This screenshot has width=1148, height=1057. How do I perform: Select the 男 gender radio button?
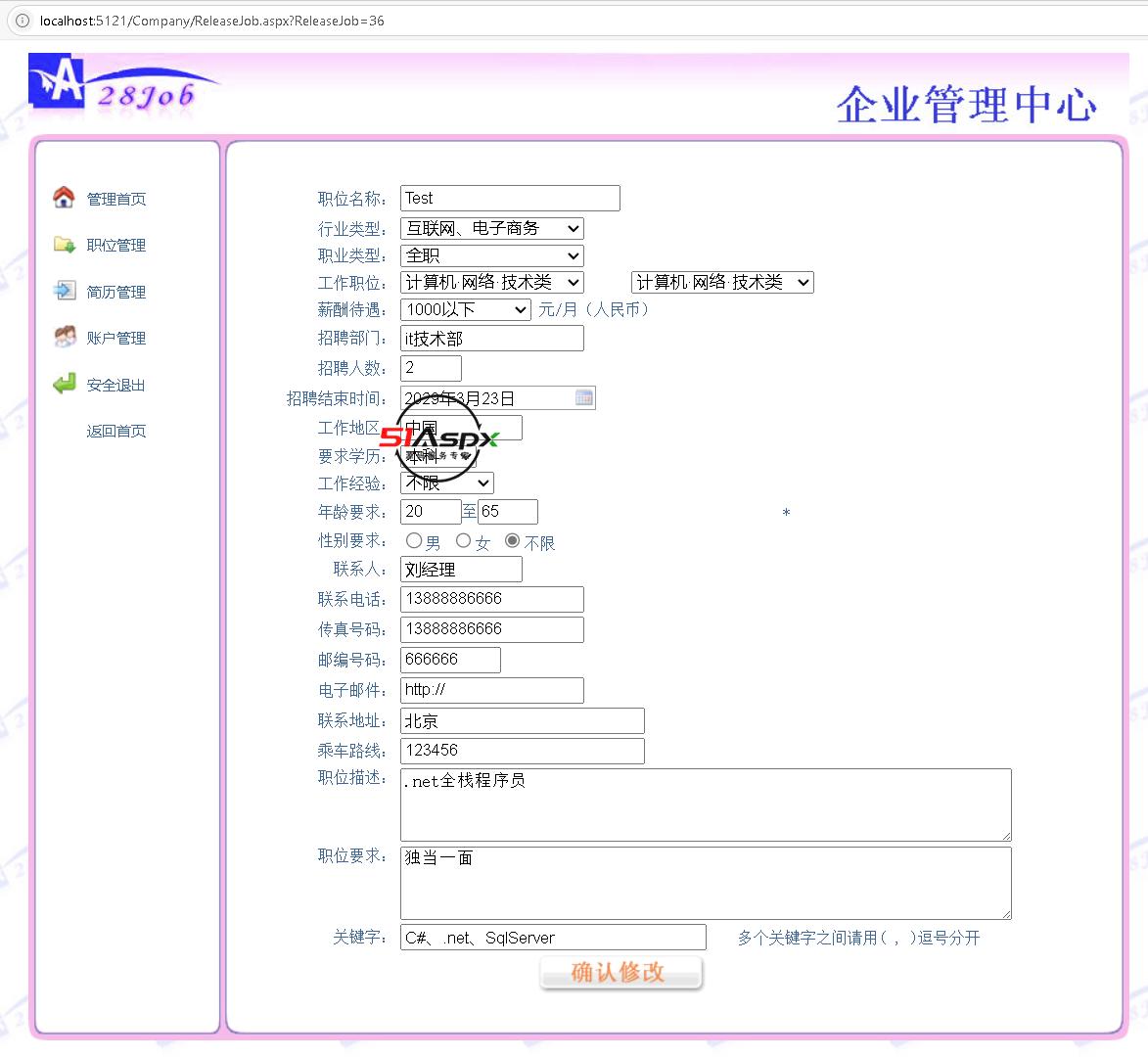tap(414, 541)
